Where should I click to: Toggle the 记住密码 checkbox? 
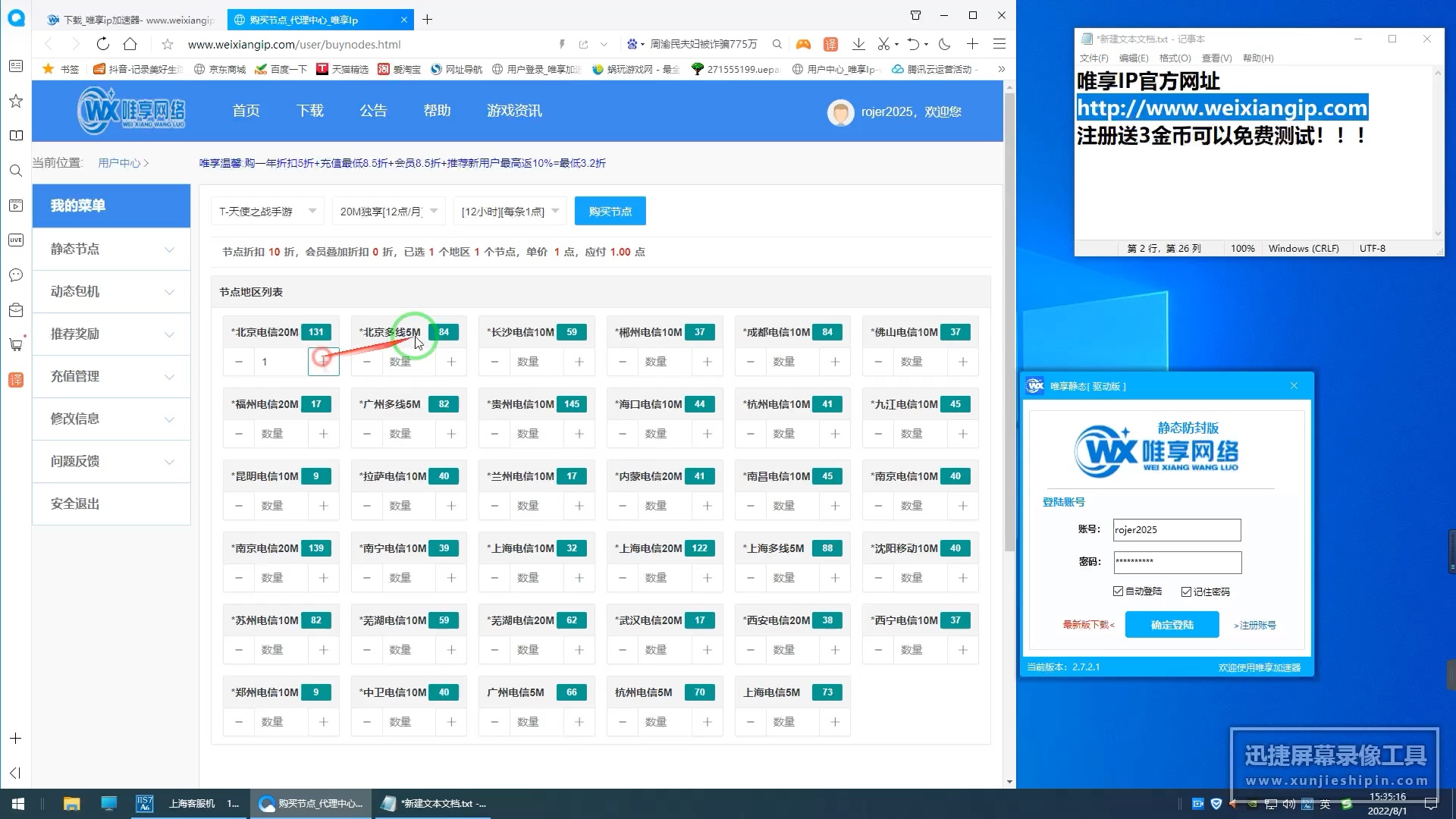[1186, 591]
